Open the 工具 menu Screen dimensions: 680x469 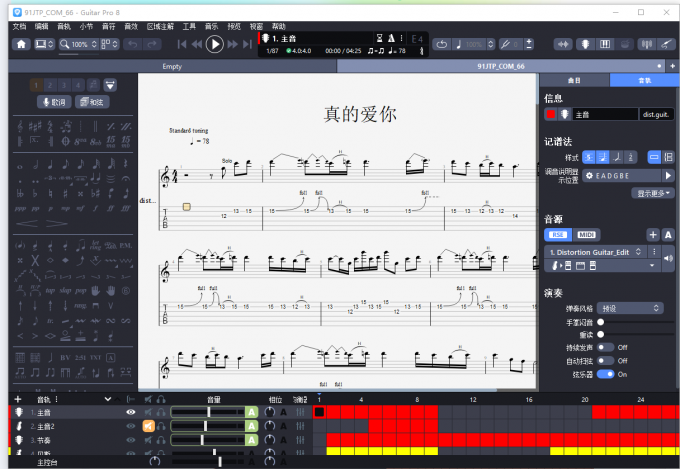pos(189,26)
